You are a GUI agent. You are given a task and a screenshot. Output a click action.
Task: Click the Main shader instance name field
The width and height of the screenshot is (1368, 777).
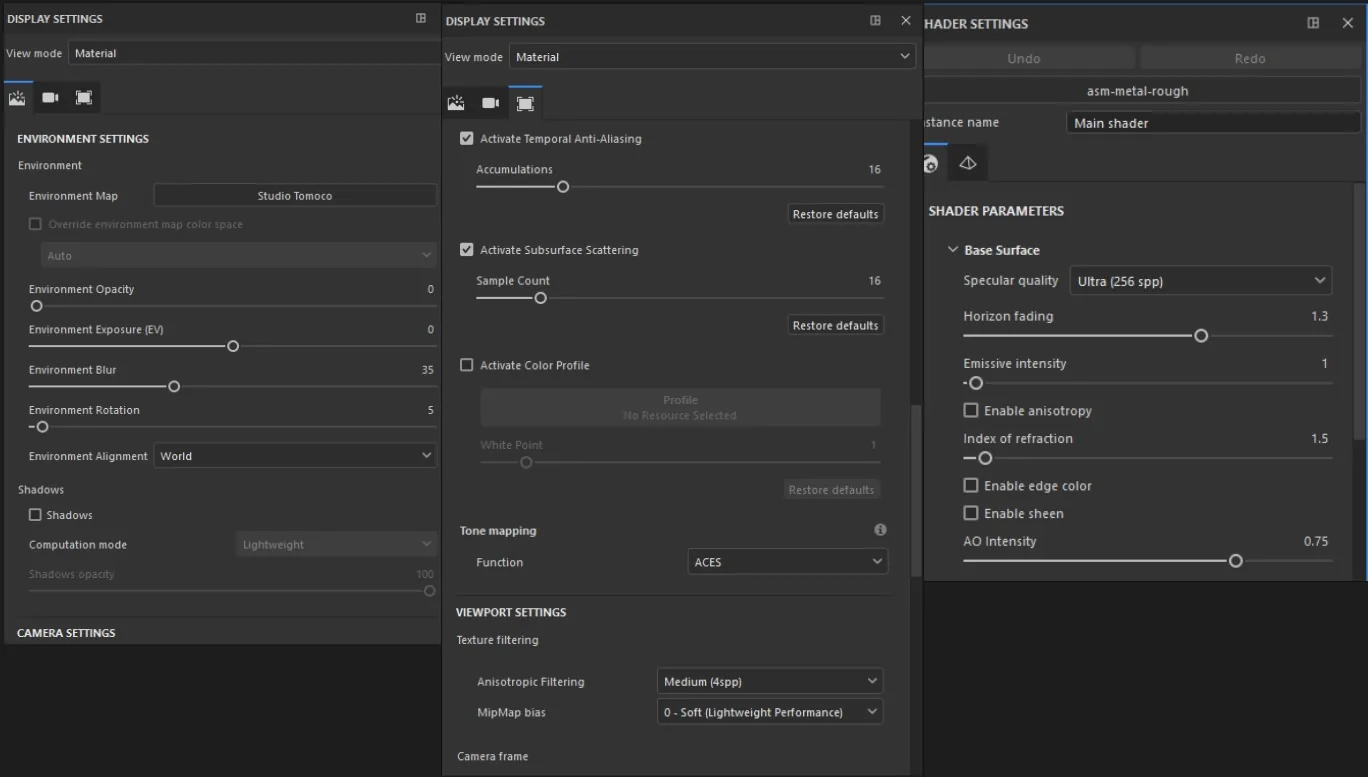[x=1214, y=123]
